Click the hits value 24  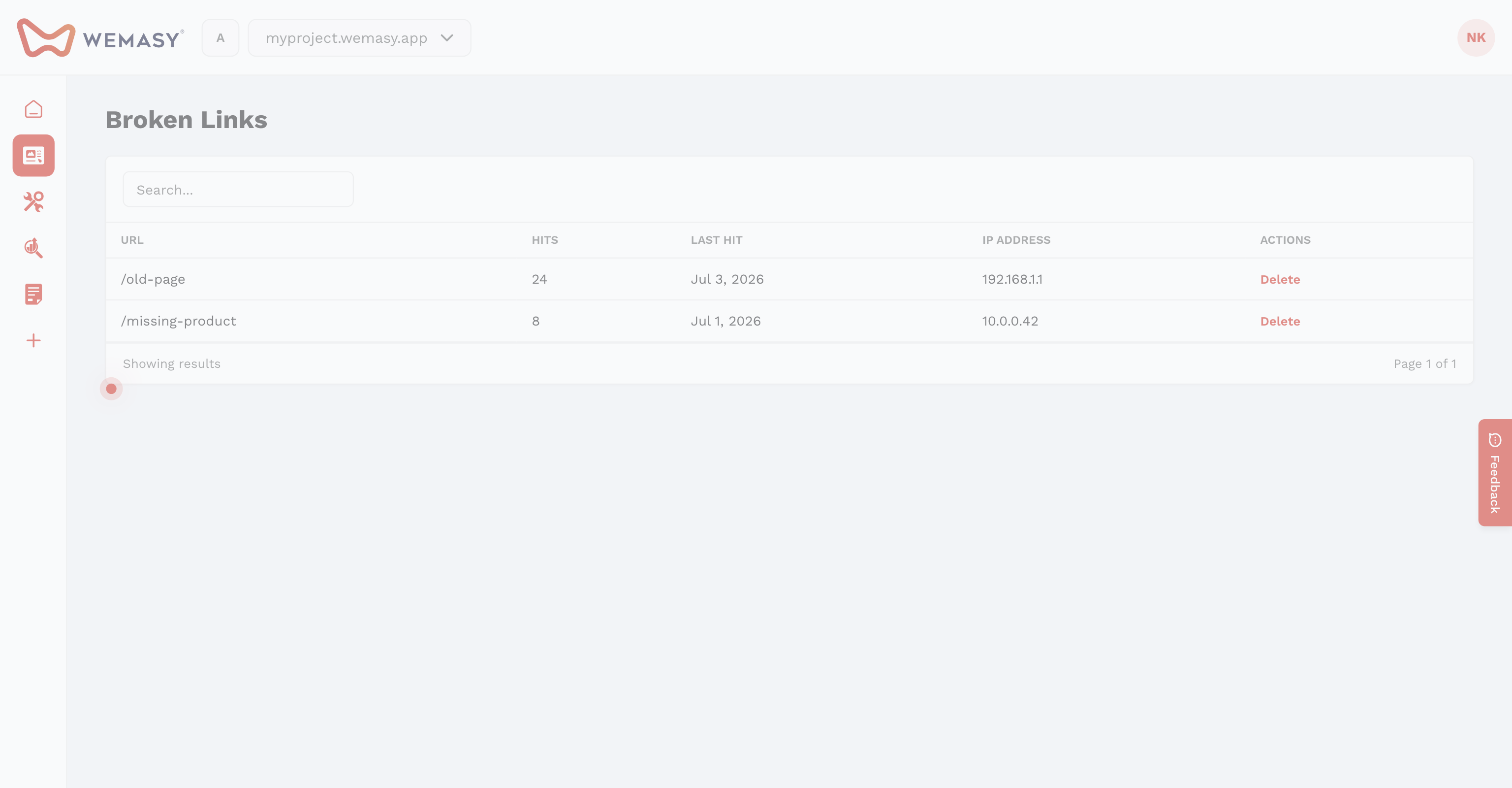click(539, 280)
